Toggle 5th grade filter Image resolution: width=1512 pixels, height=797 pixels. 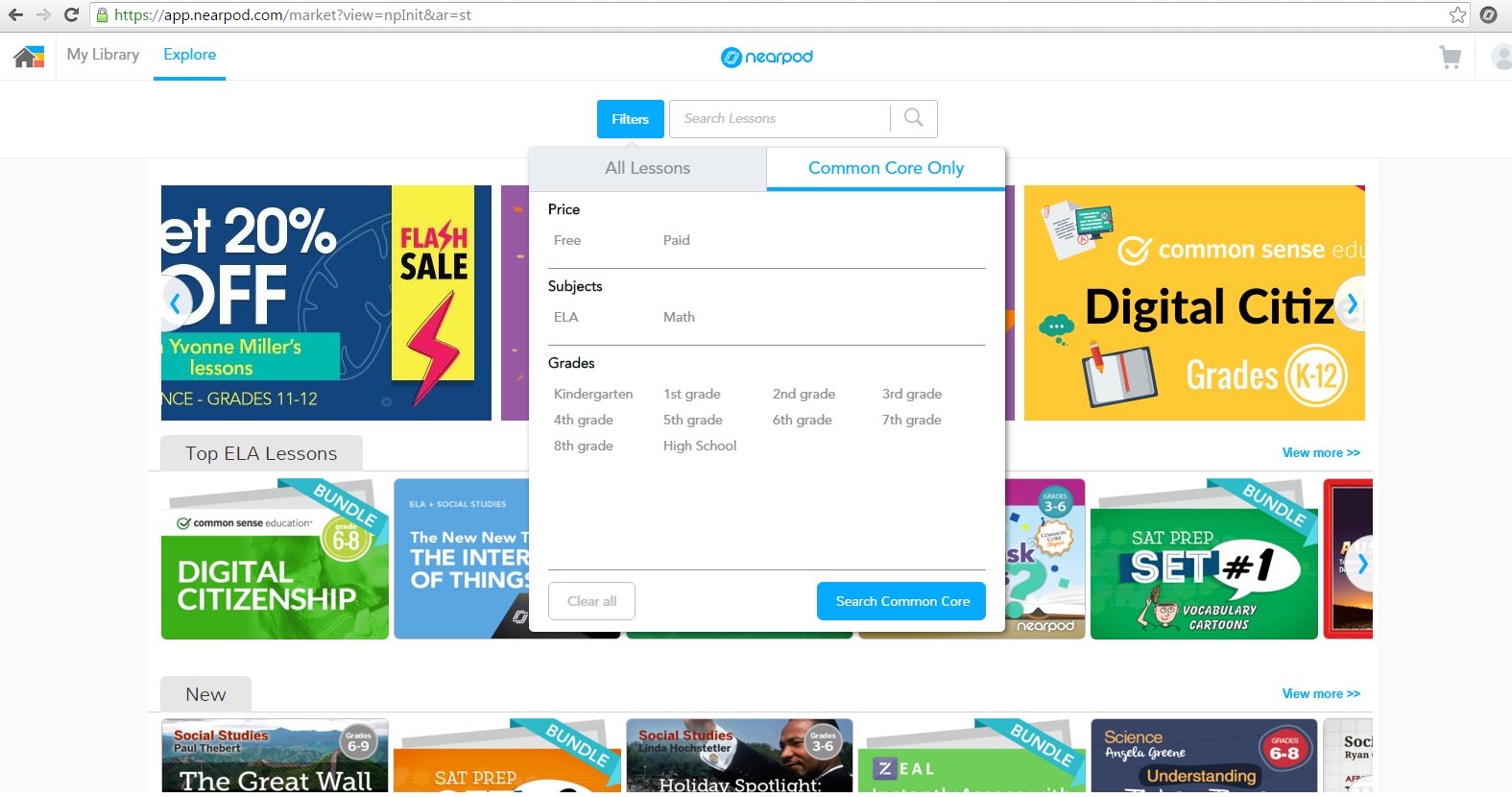[x=692, y=420]
